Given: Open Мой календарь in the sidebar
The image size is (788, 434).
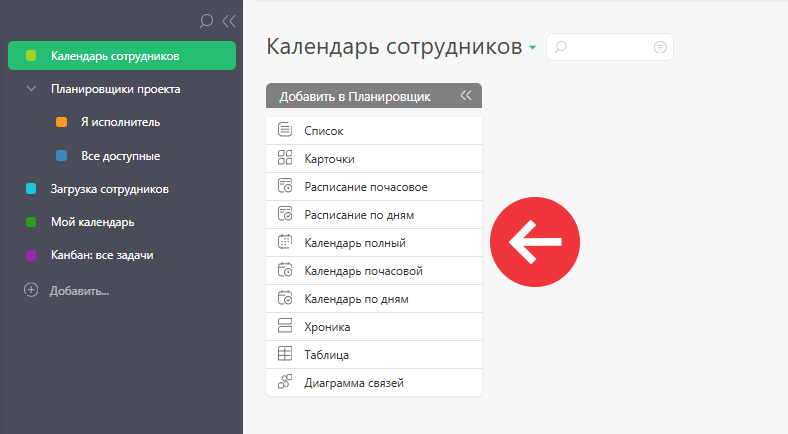Looking at the screenshot, I should 92,222.
